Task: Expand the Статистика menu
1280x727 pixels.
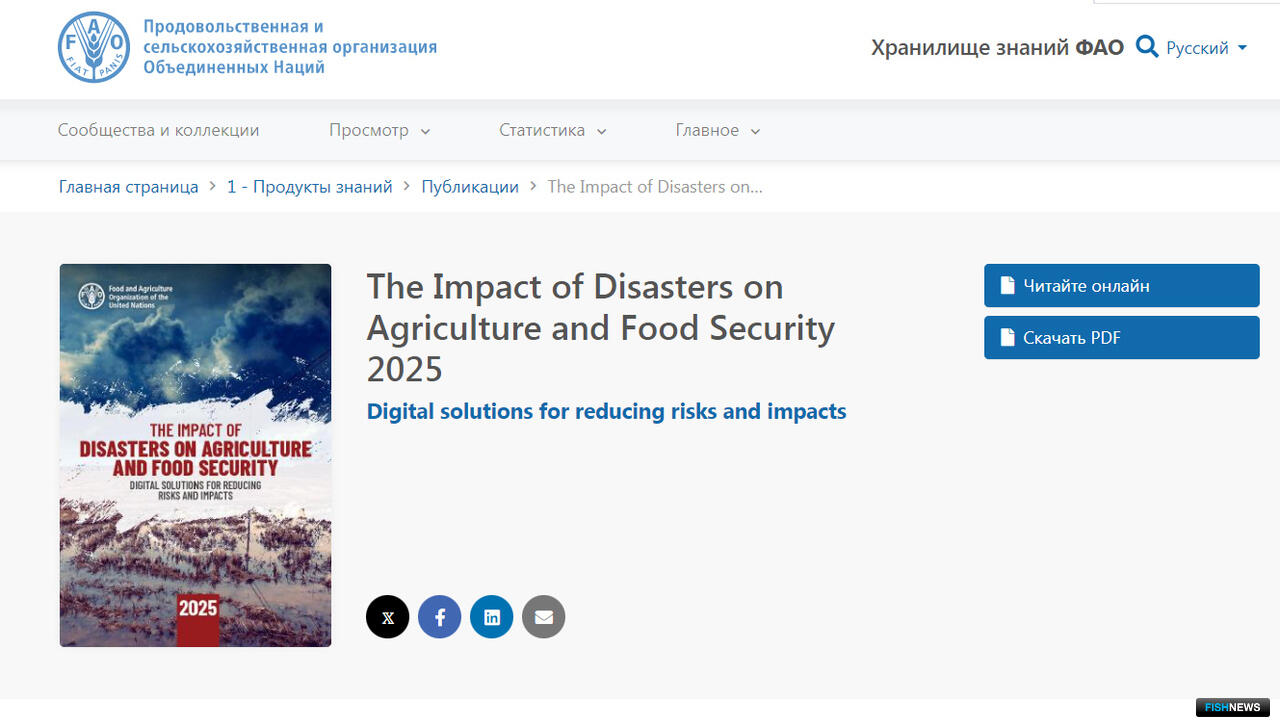Action: (x=552, y=130)
